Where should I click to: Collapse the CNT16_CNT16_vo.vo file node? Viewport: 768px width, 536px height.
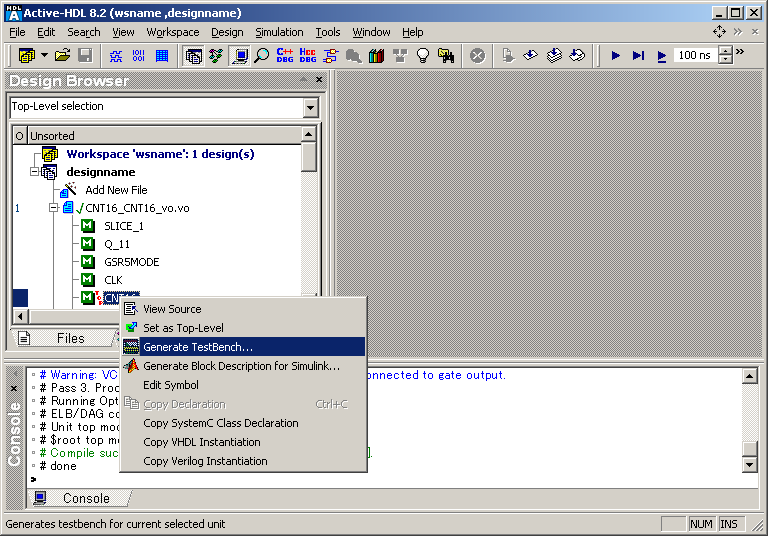point(53,208)
